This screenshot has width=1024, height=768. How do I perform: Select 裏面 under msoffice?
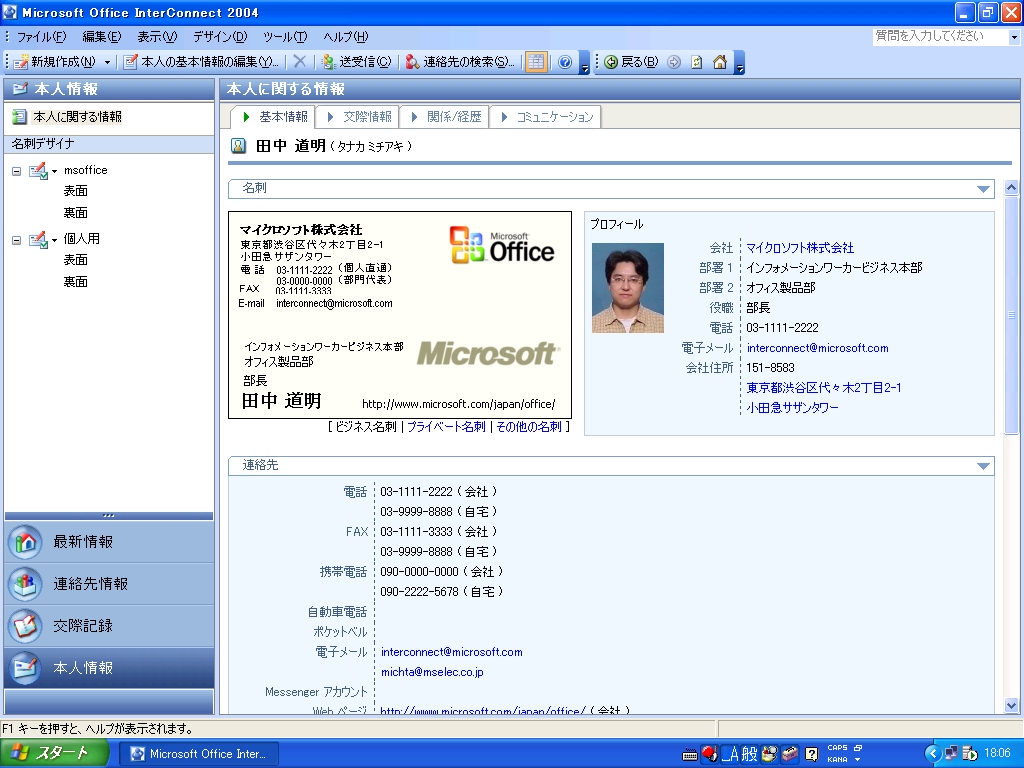[75, 213]
